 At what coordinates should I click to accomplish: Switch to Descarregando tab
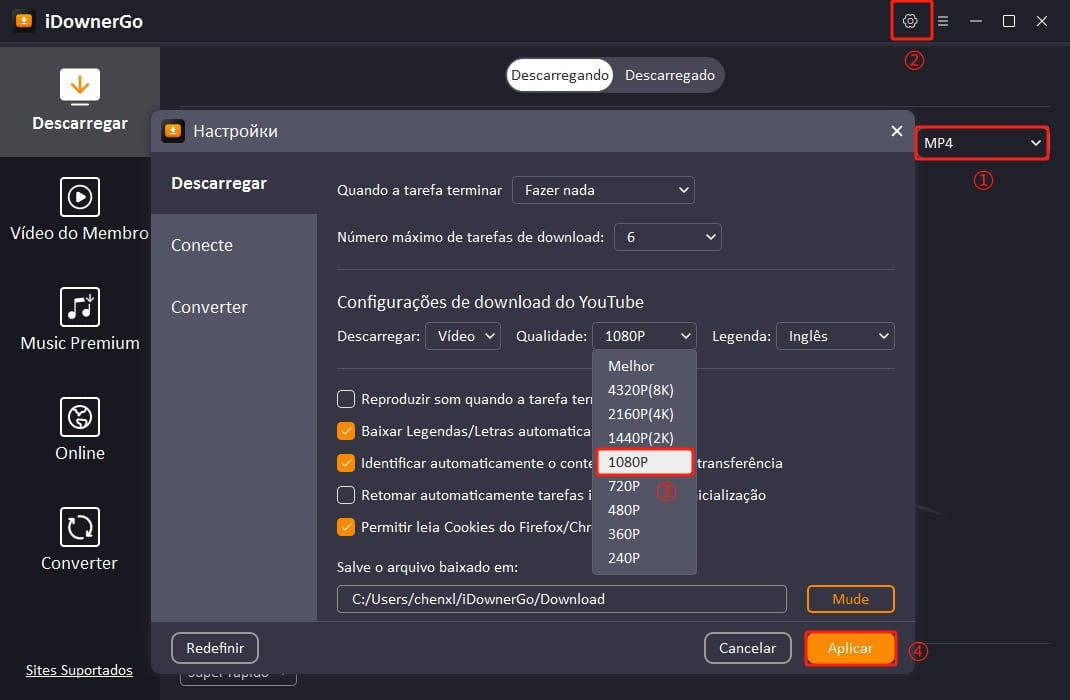[x=560, y=75]
